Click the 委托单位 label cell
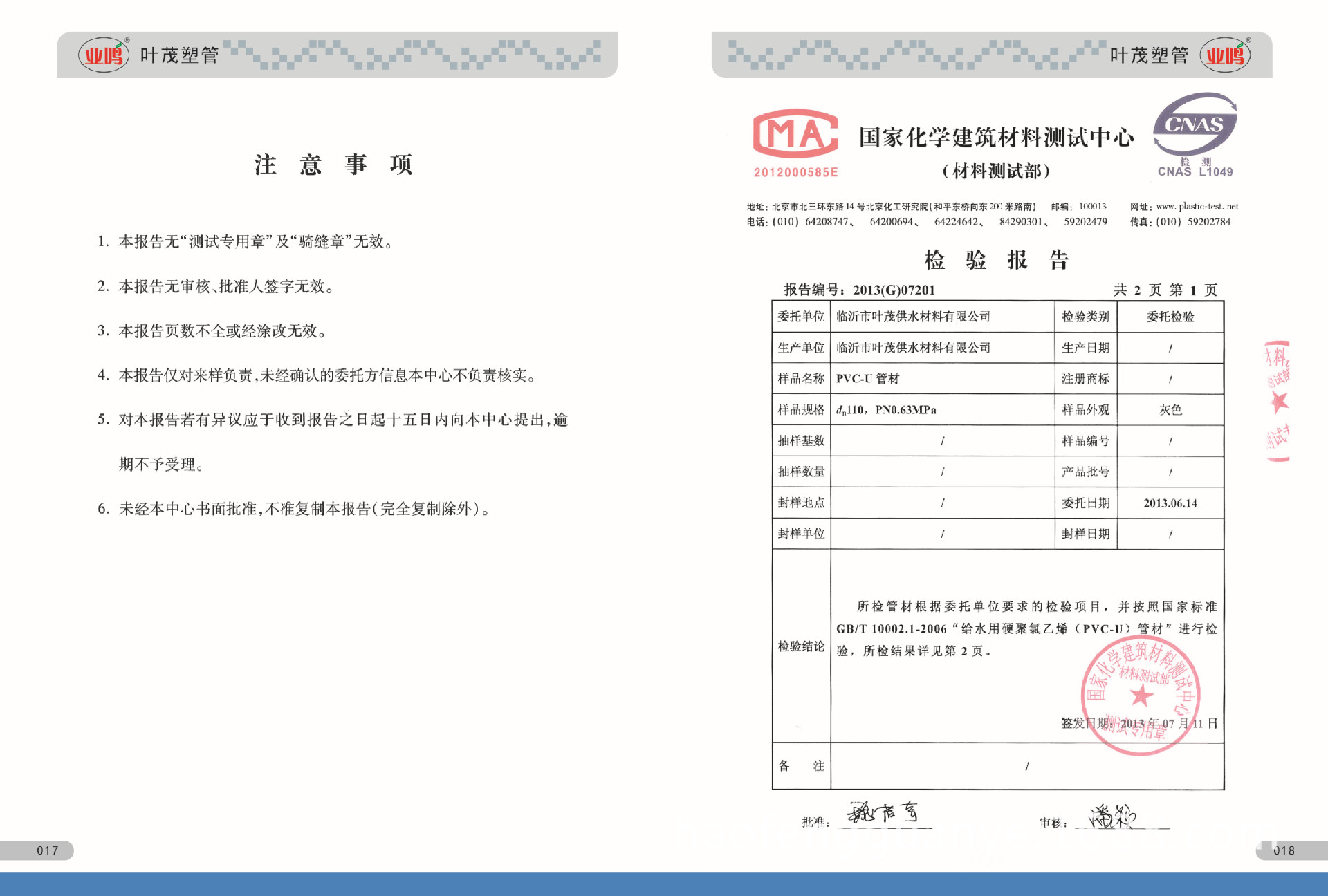The image size is (1328, 896). 801,317
